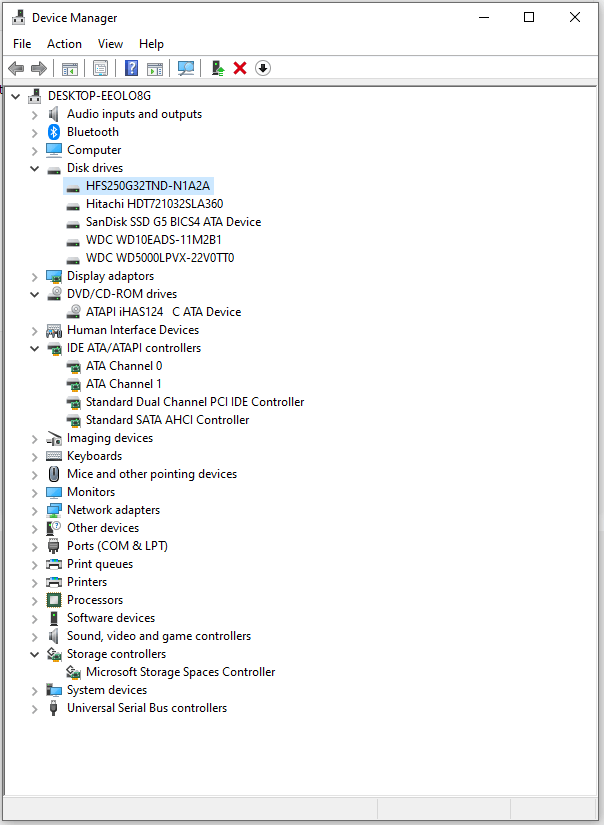This screenshot has height=825, width=604.
Task: Select ATAPI iHAS124 C ATA Device
Action: click(x=164, y=311)
